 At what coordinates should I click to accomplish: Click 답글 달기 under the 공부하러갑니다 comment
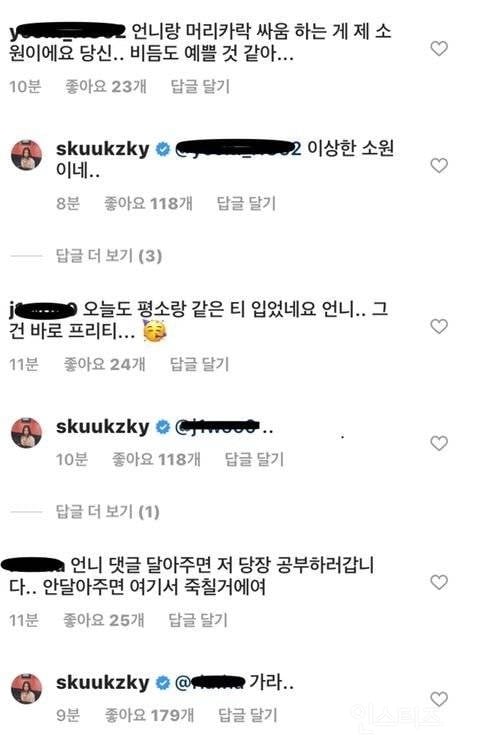[198, 620]
